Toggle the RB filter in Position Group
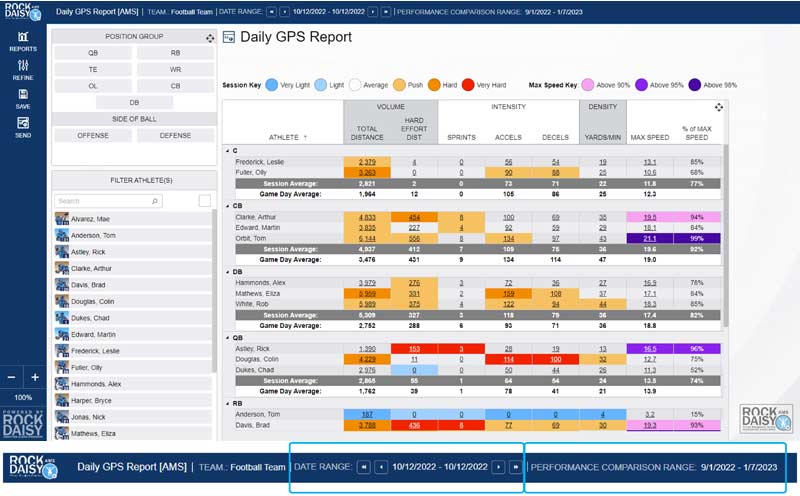The image size is (800, 496). click(x=176, y=53)
